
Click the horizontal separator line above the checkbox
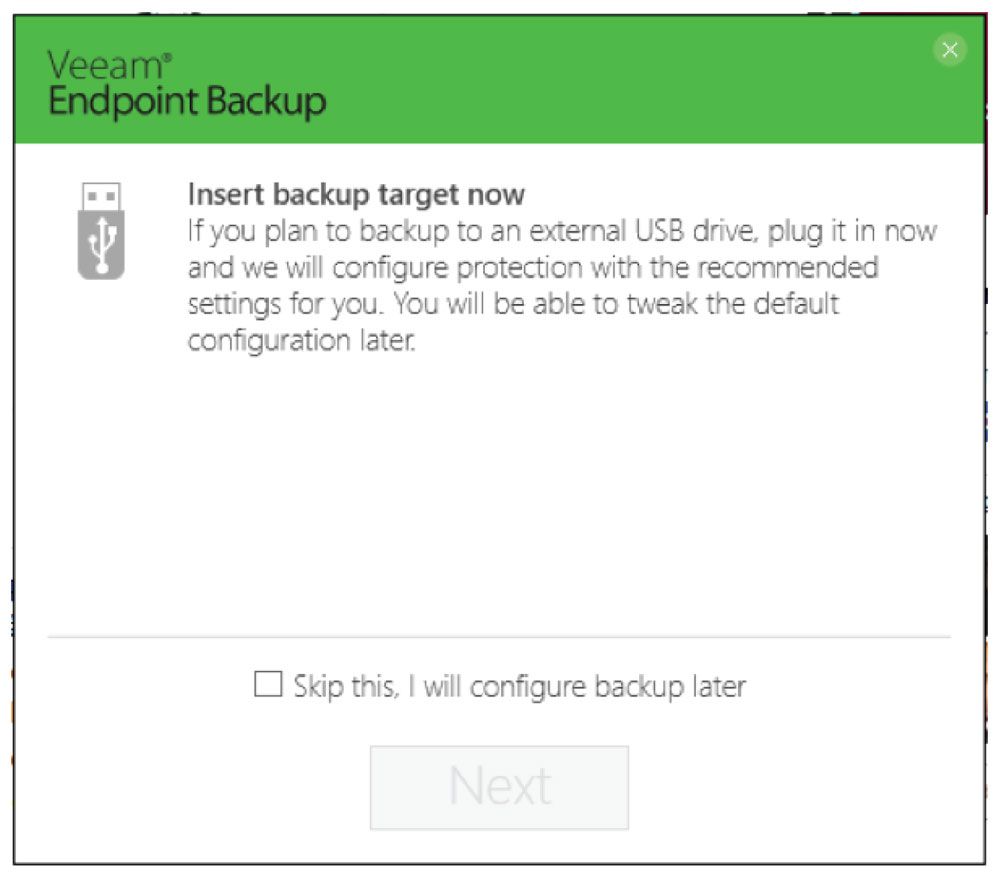pyautogui.click(x=498, y=636)
